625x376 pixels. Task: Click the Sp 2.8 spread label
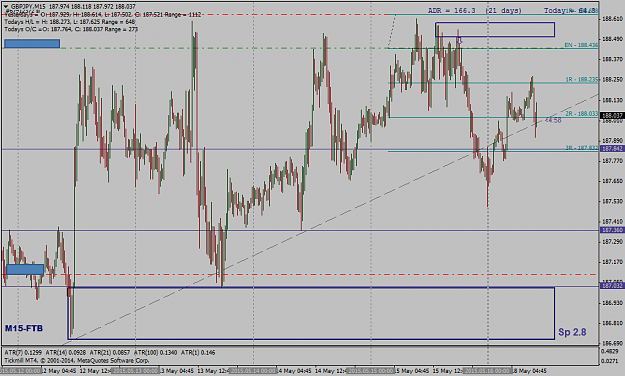[572, 332]
